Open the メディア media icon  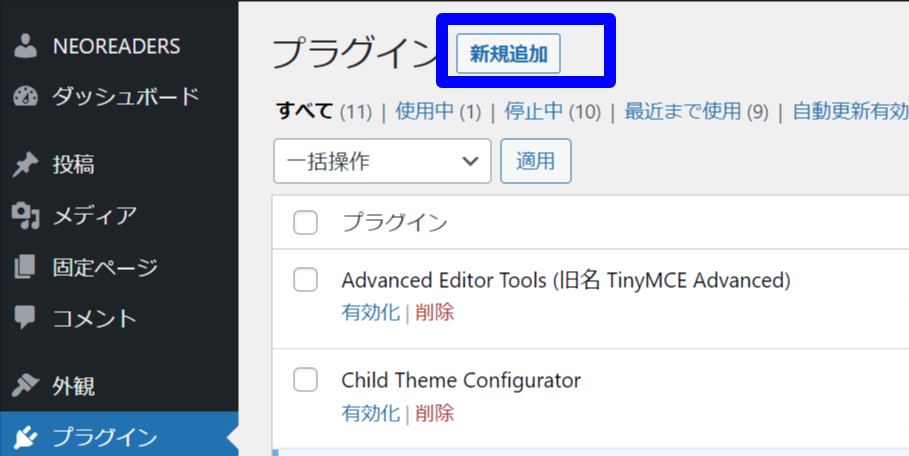(25, 216)
